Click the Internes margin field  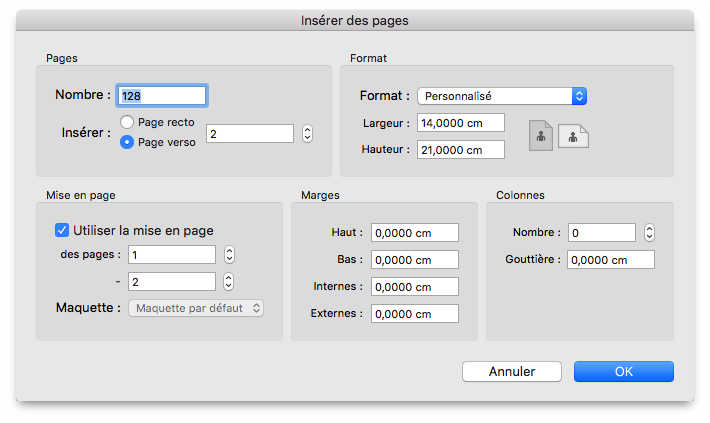tap(415, 286)
